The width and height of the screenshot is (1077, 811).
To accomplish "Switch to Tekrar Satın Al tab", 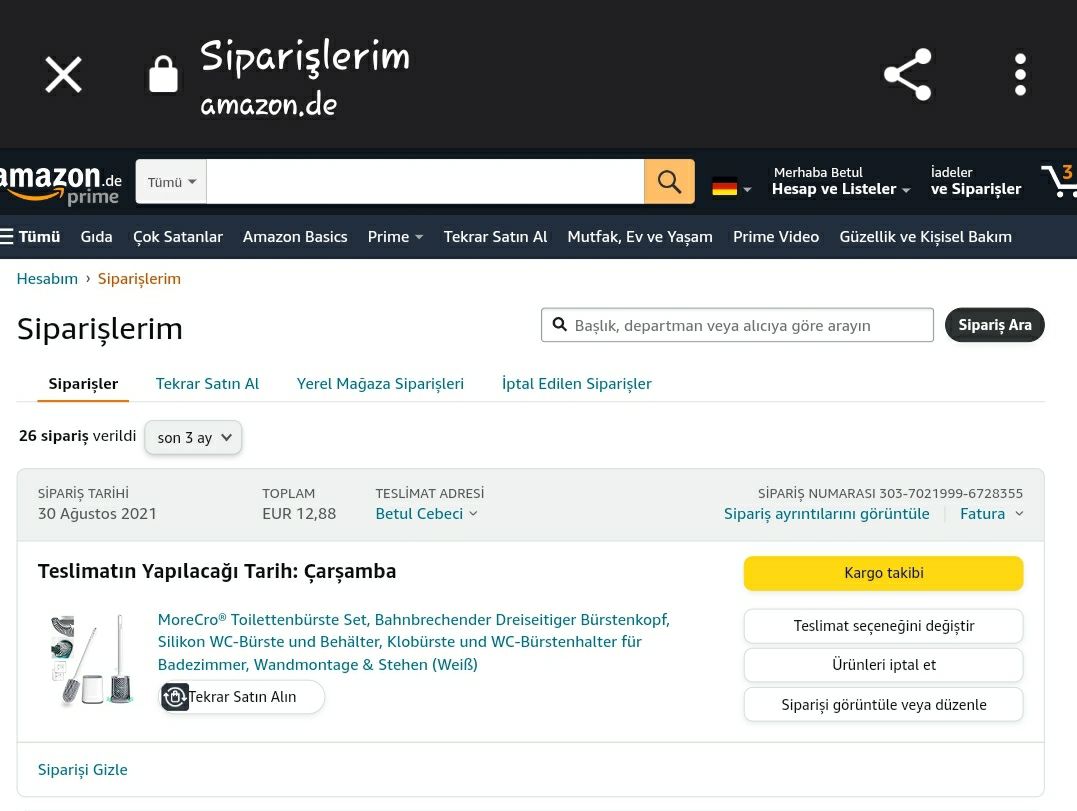I will pos(207,384).
